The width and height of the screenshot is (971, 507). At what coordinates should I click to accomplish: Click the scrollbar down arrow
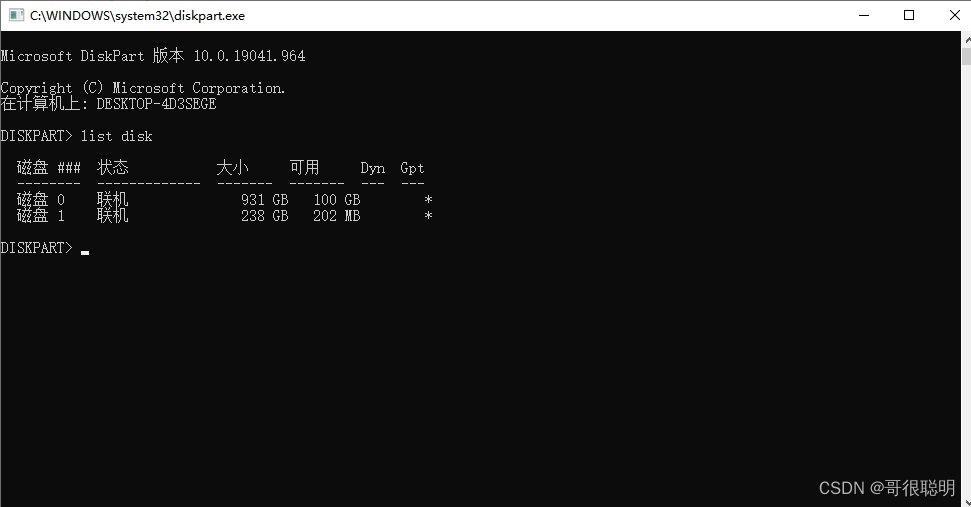(x=967, y=501)
